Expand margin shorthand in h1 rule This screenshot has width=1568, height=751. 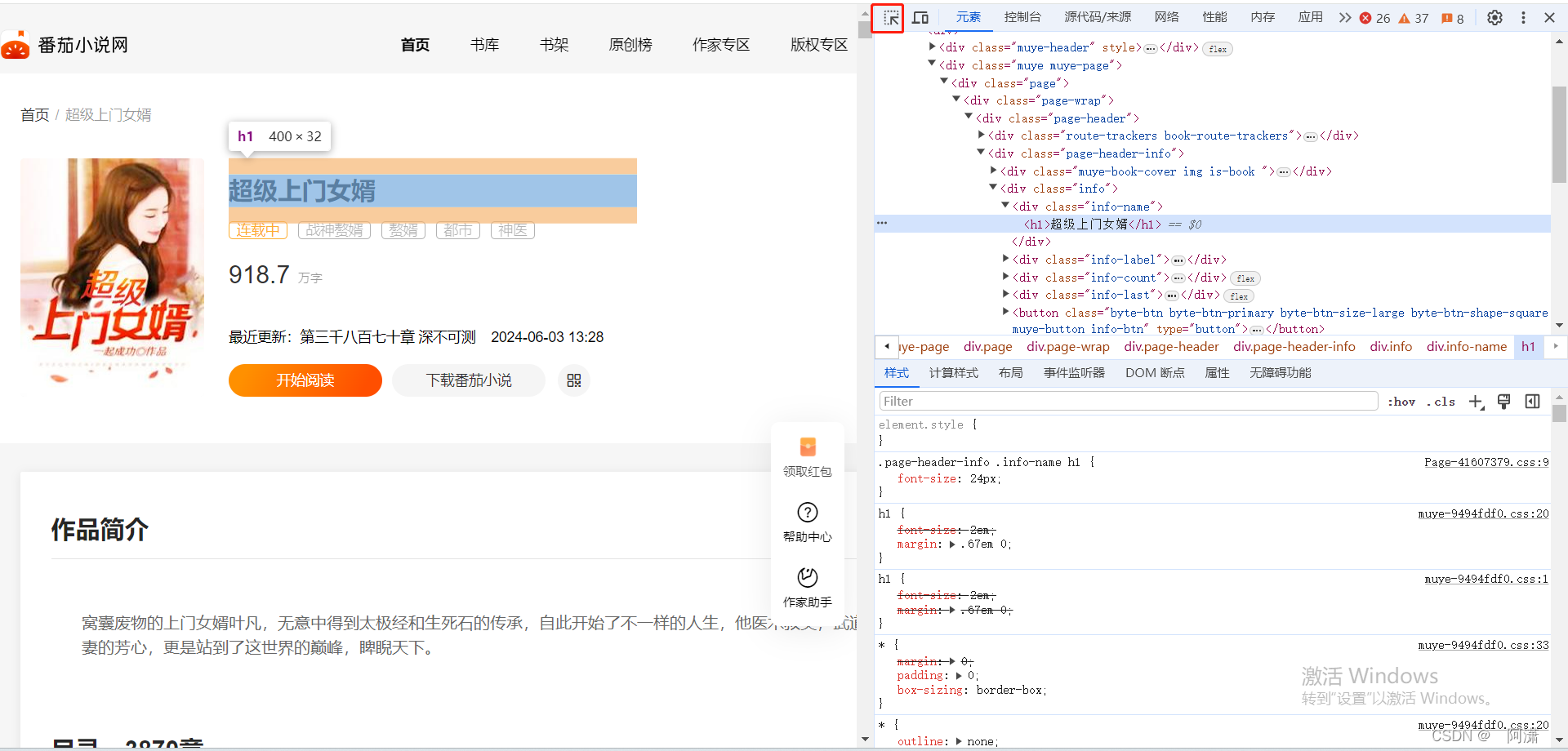point(952,544)
